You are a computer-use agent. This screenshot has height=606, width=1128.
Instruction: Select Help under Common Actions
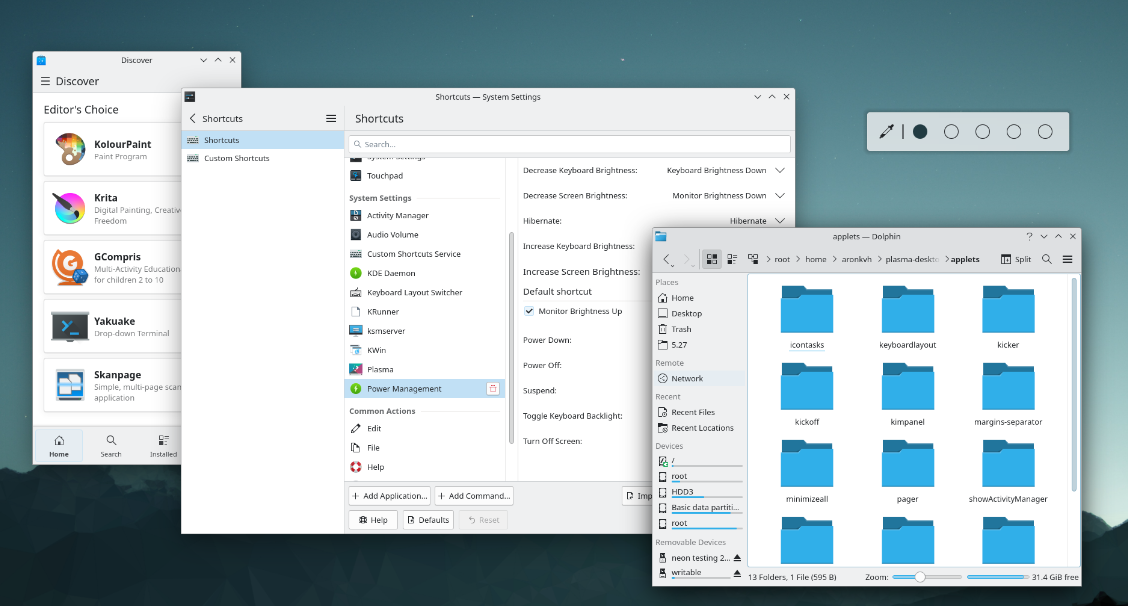[425, 467]
